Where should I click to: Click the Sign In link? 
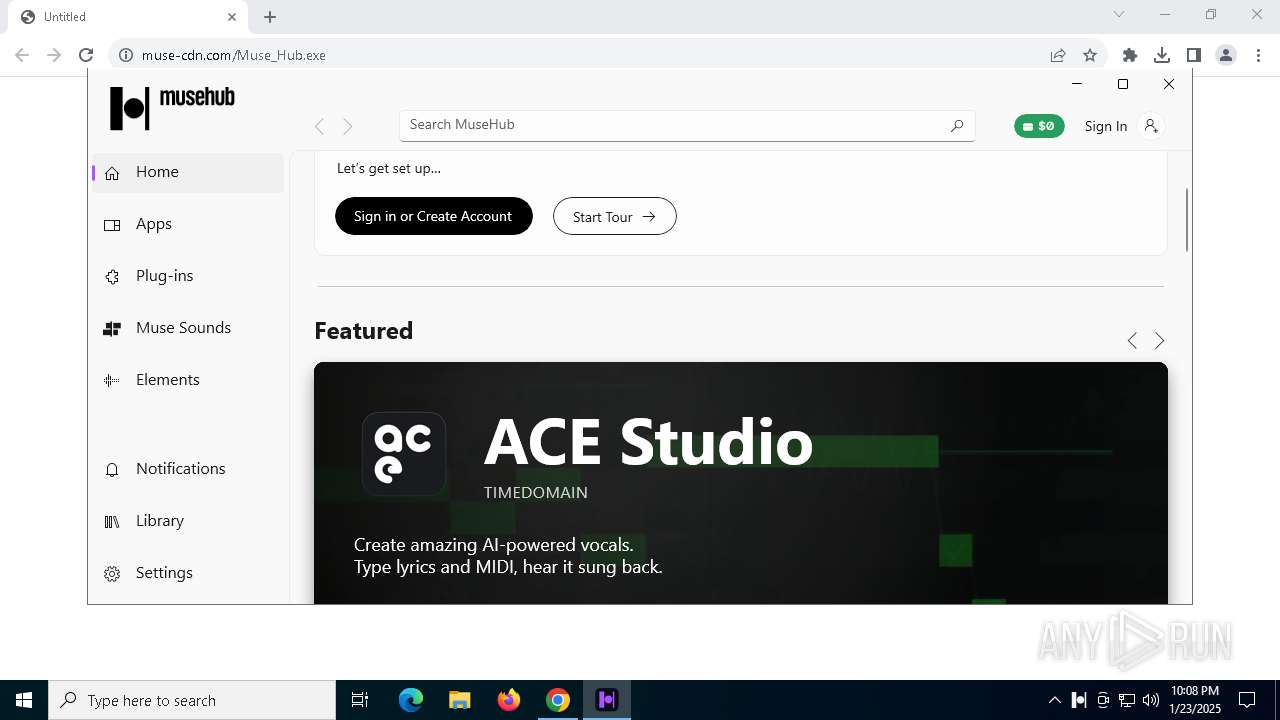1106,126
